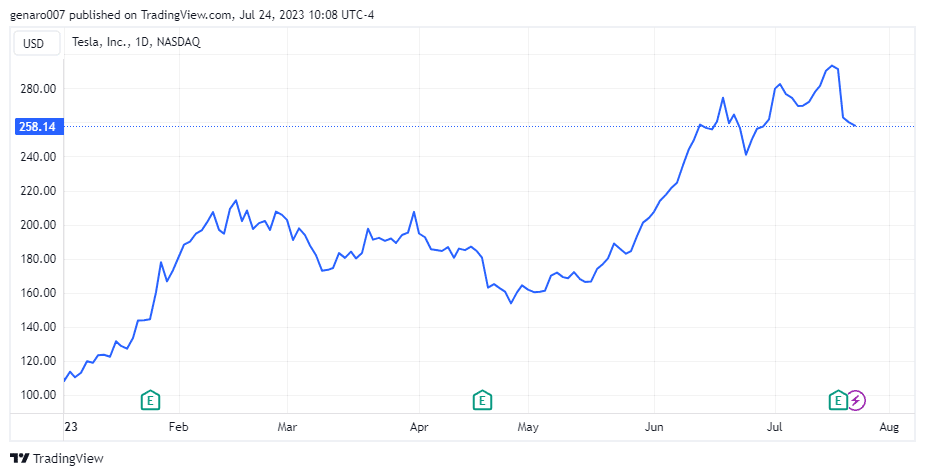The image size is (925, 476).
Task: Click the Apr label on time axis
Action: (419, 426)
